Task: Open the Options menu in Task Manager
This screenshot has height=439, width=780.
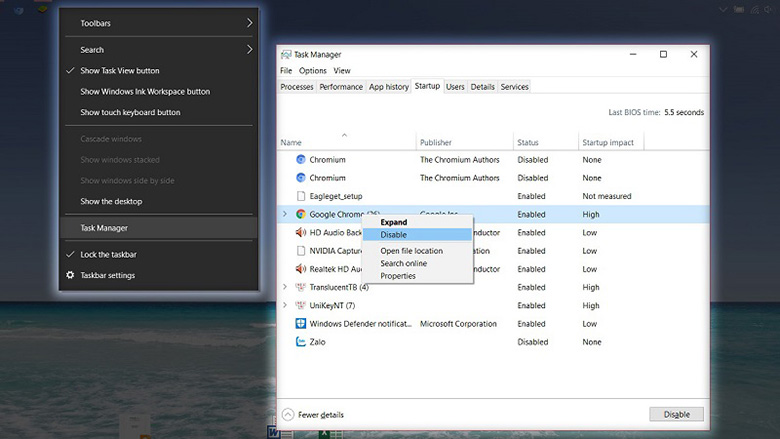Action: pyautogui.click(x=312, y=71)
